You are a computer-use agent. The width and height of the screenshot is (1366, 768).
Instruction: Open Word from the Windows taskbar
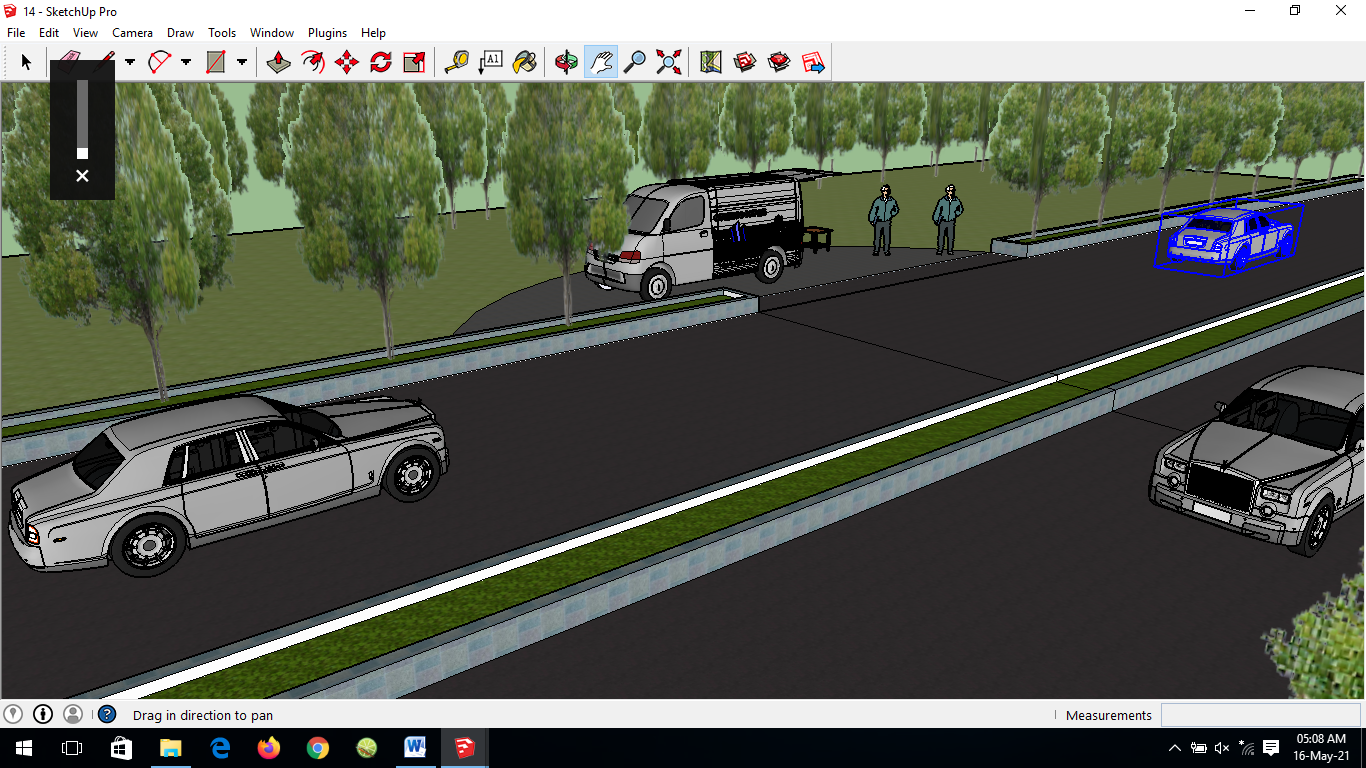[415, 747]
